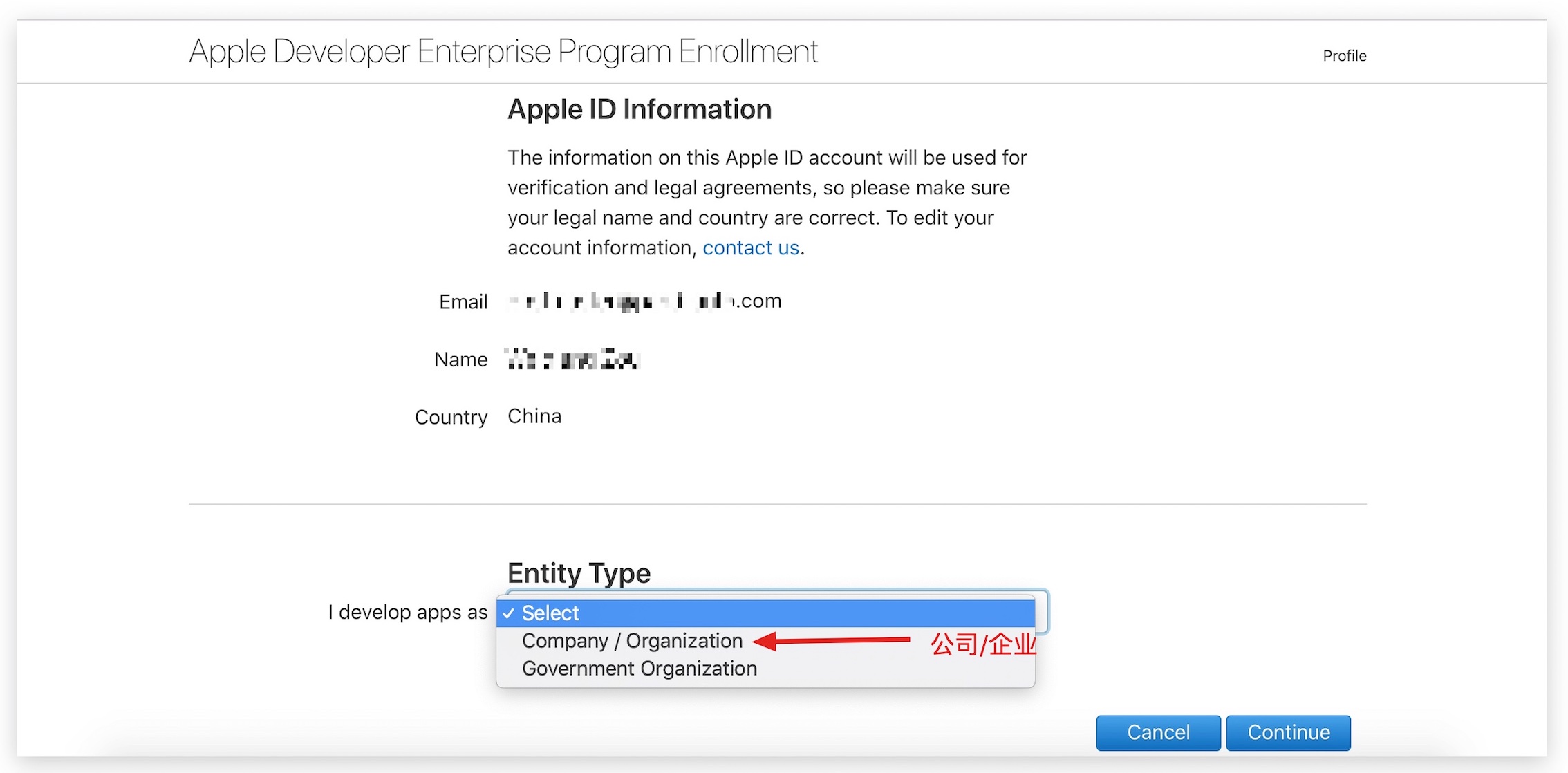
Task: Click the entity type combo box edge
Action: click(x=1043, y=612)
